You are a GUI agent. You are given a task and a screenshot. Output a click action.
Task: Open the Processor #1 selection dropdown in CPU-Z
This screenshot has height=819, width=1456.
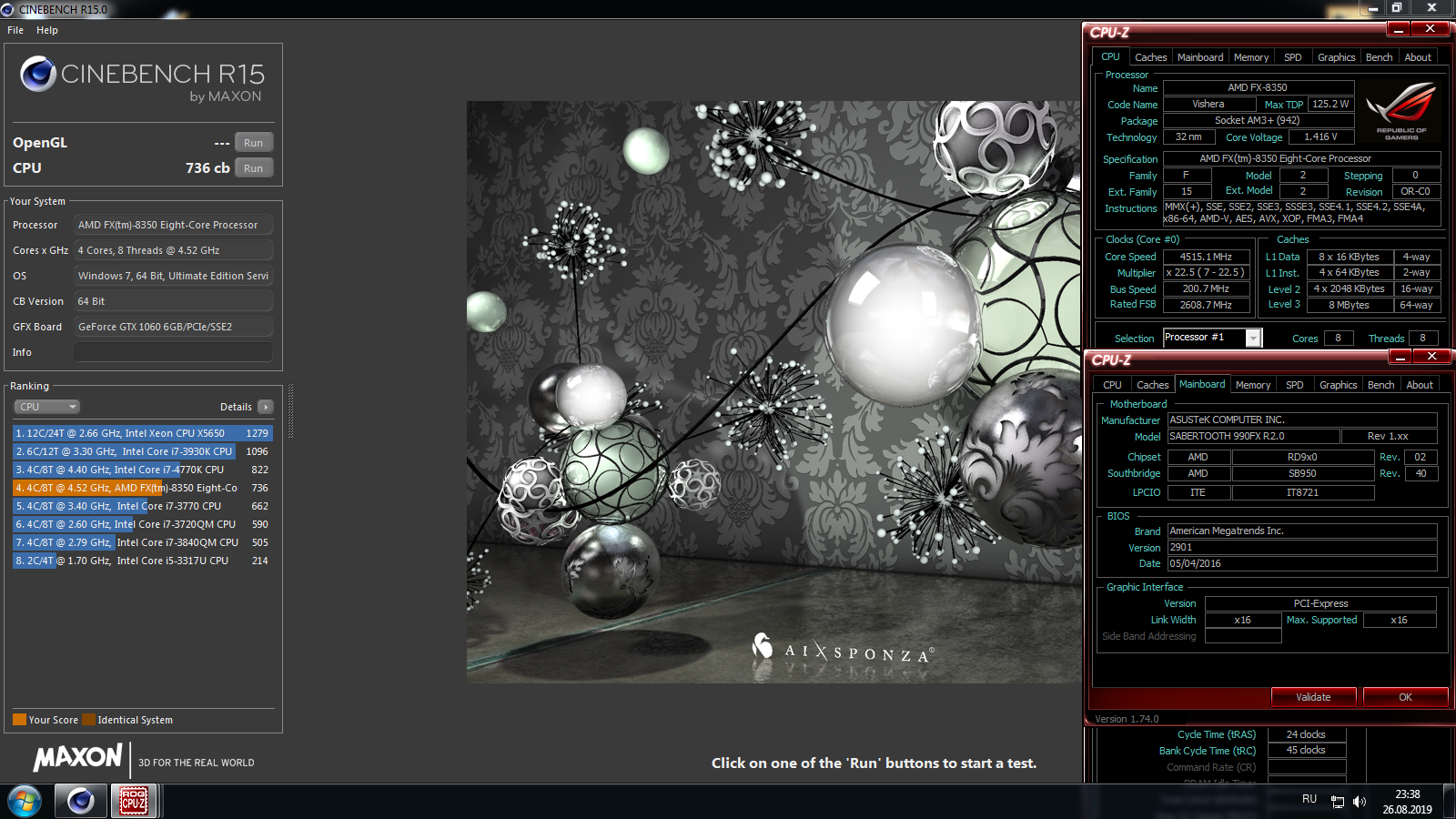coord(1253,338)
